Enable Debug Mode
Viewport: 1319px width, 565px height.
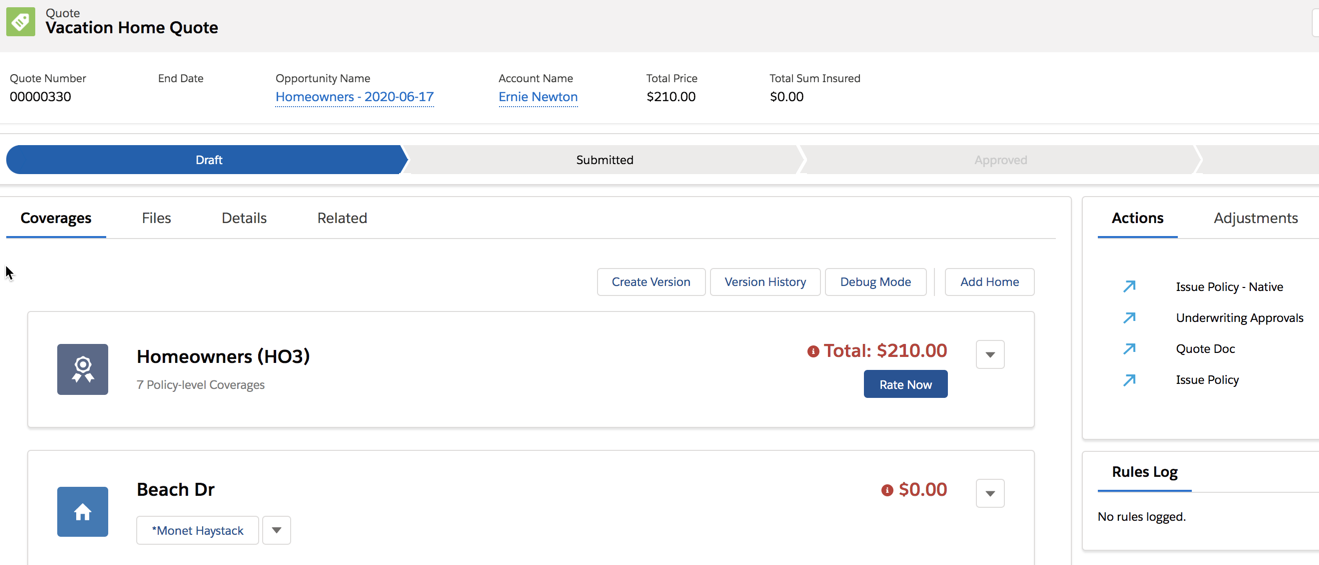click(875, 282)
